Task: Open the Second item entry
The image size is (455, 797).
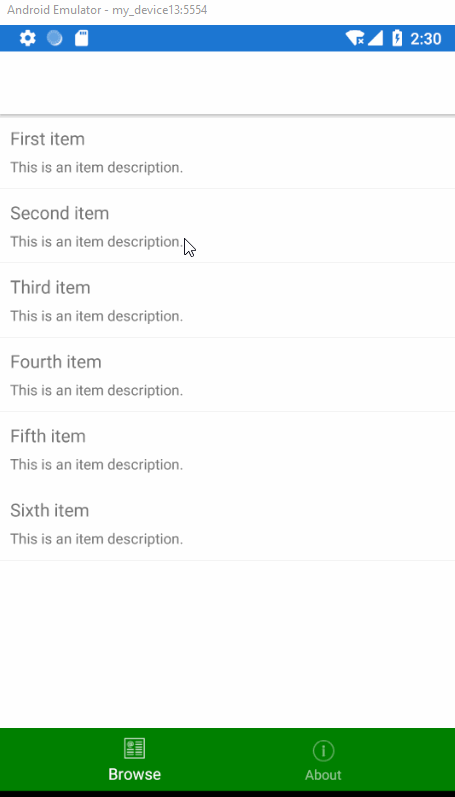Action: tap(227, 226)
